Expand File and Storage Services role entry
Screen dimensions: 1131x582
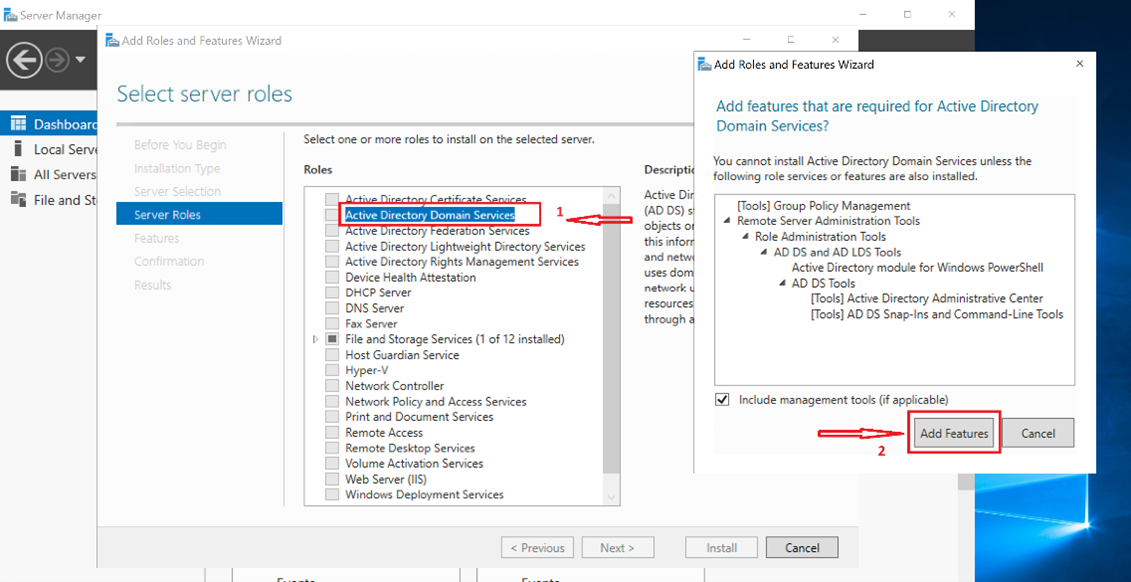coord(314,338)
